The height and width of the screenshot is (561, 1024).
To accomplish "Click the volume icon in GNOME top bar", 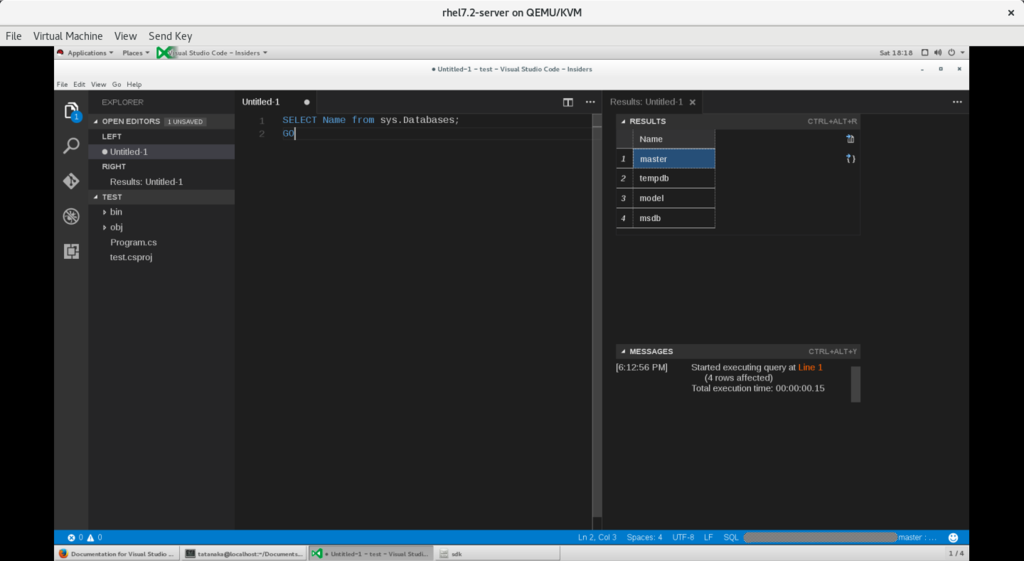I will [x=938, y=53].
